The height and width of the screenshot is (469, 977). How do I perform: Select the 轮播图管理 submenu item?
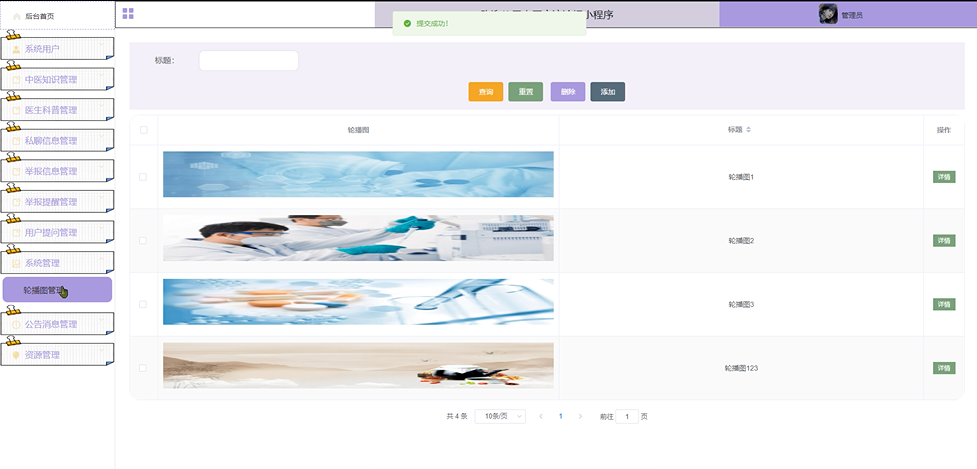coord(57,290)
